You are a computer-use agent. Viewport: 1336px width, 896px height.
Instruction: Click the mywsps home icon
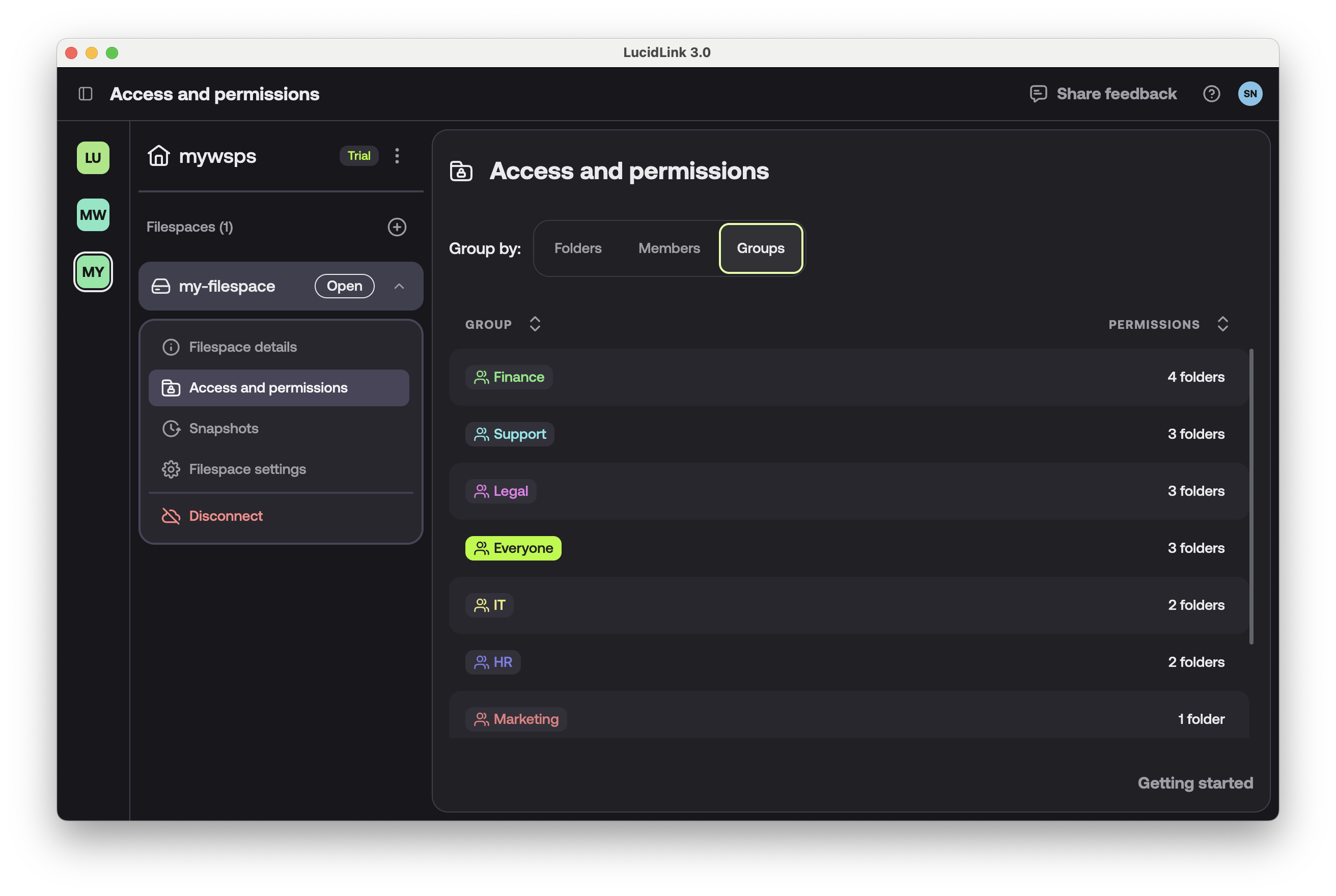(x=158, y=155)
